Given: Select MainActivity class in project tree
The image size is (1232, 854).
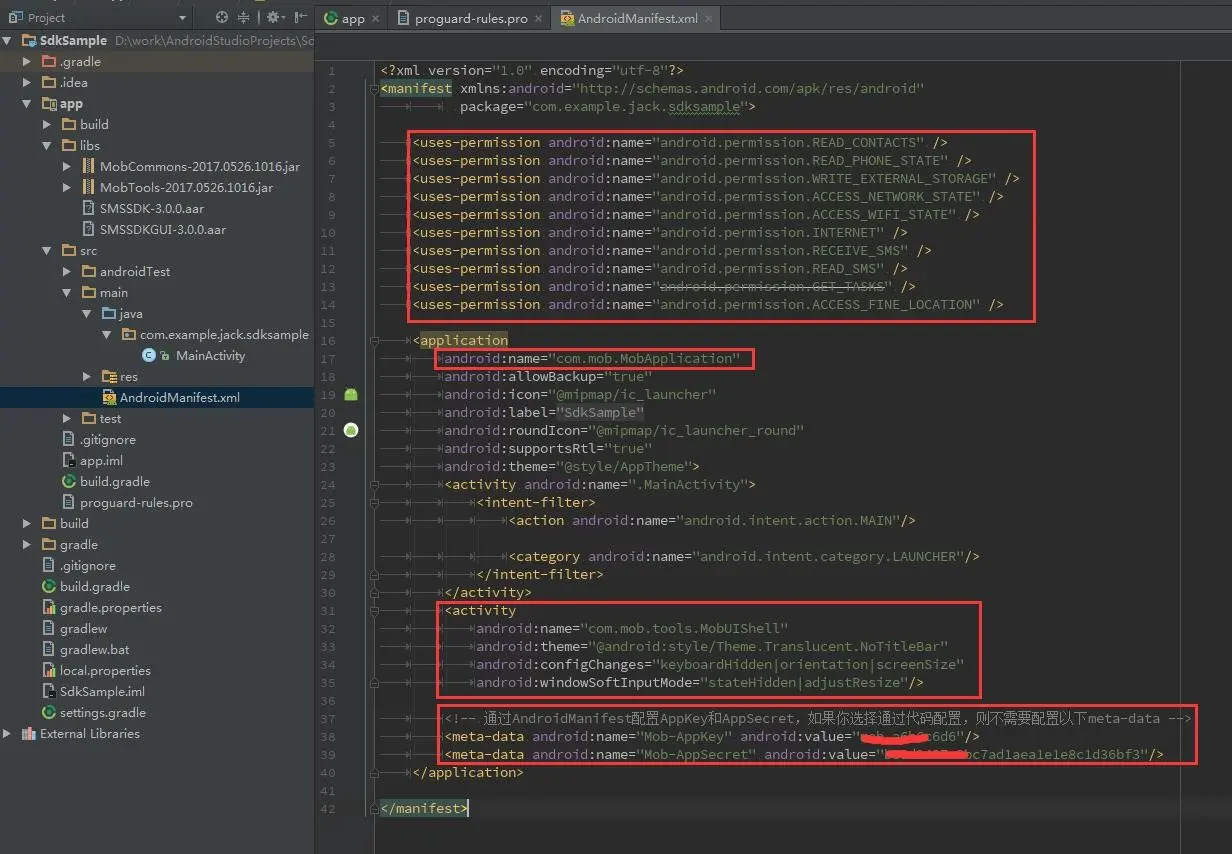Looking at the screenshot, I should coord(209,355).
